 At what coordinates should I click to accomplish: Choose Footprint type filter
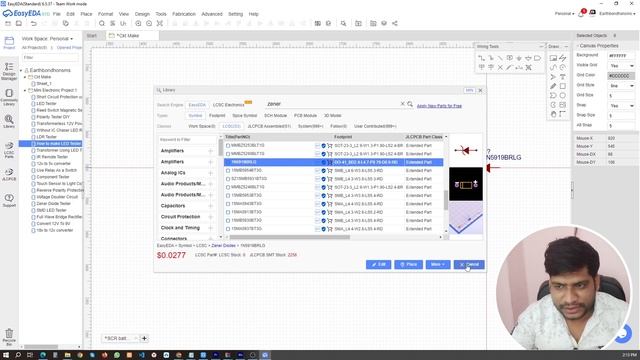[x=217, y=116]
